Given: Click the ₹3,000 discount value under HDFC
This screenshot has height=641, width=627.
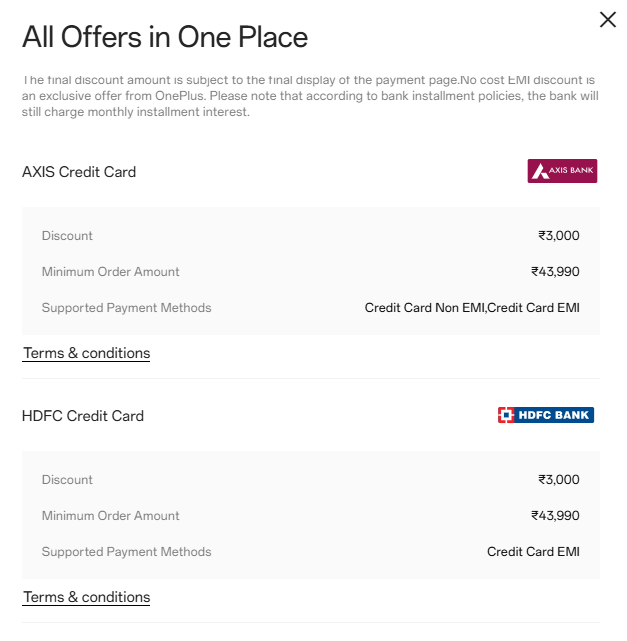Looking at the screenshot, I should click(x=558, y=480).
